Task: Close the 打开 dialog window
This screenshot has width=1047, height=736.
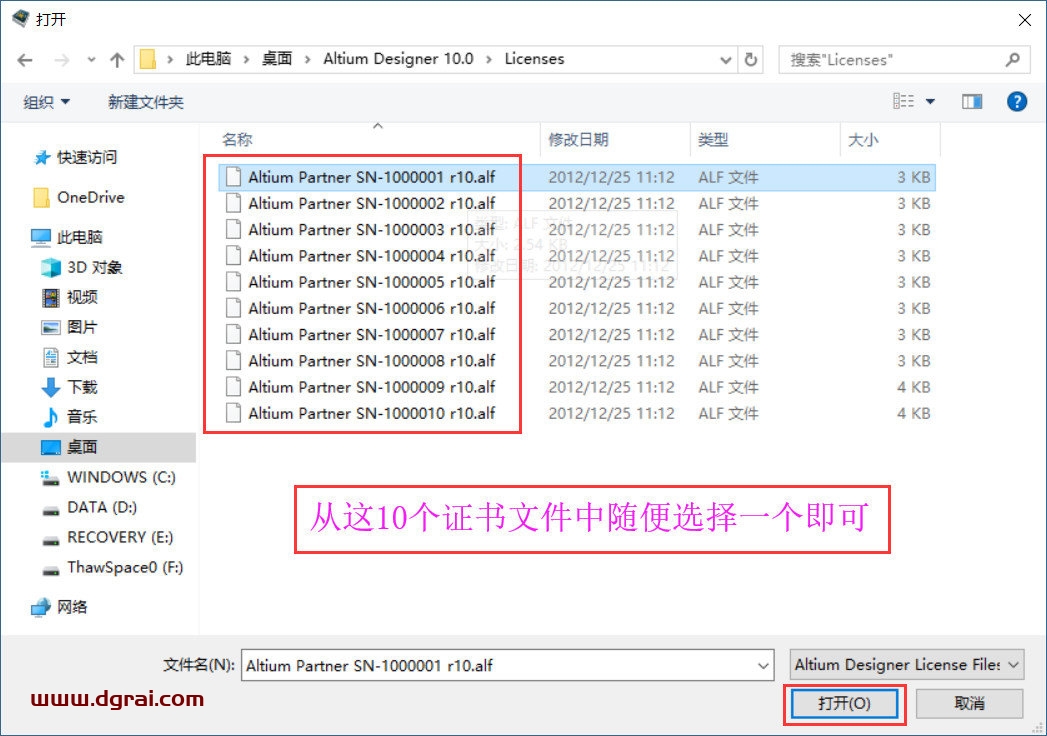Action: pyautogui.click(x=1025, y=20)
